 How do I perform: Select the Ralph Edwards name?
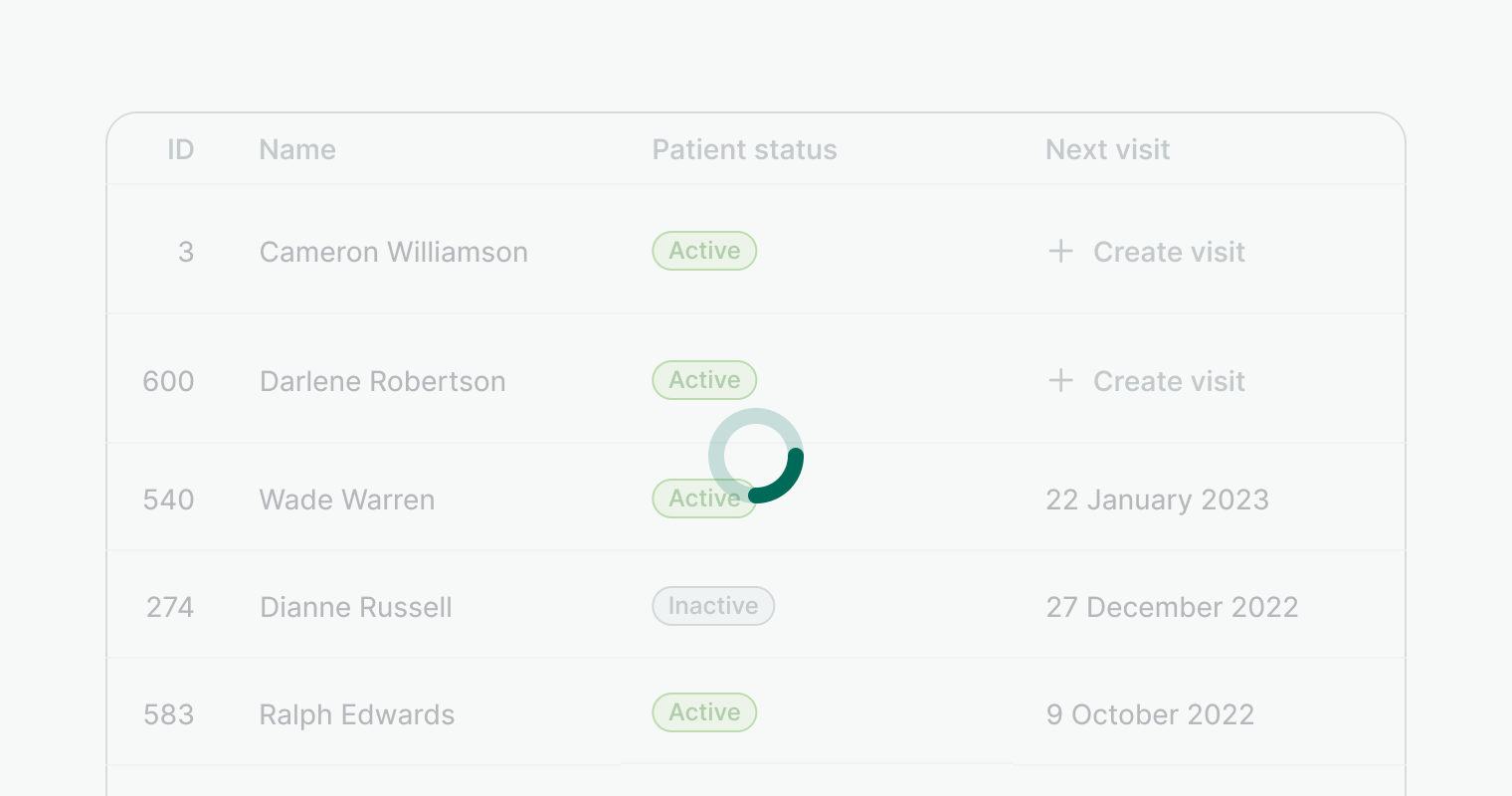(x=356, y=714)
